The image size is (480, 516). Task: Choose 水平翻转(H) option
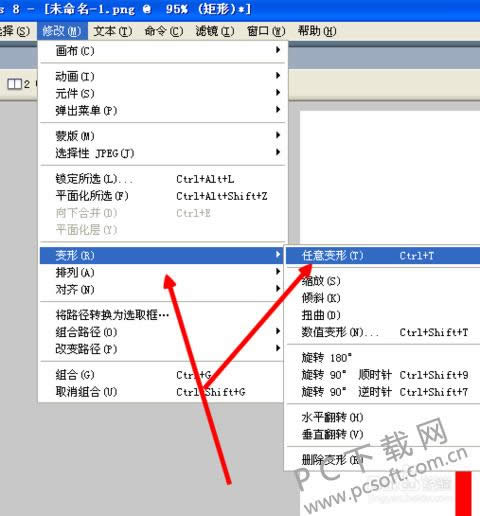pyautogui.click(x=383, y=417)
